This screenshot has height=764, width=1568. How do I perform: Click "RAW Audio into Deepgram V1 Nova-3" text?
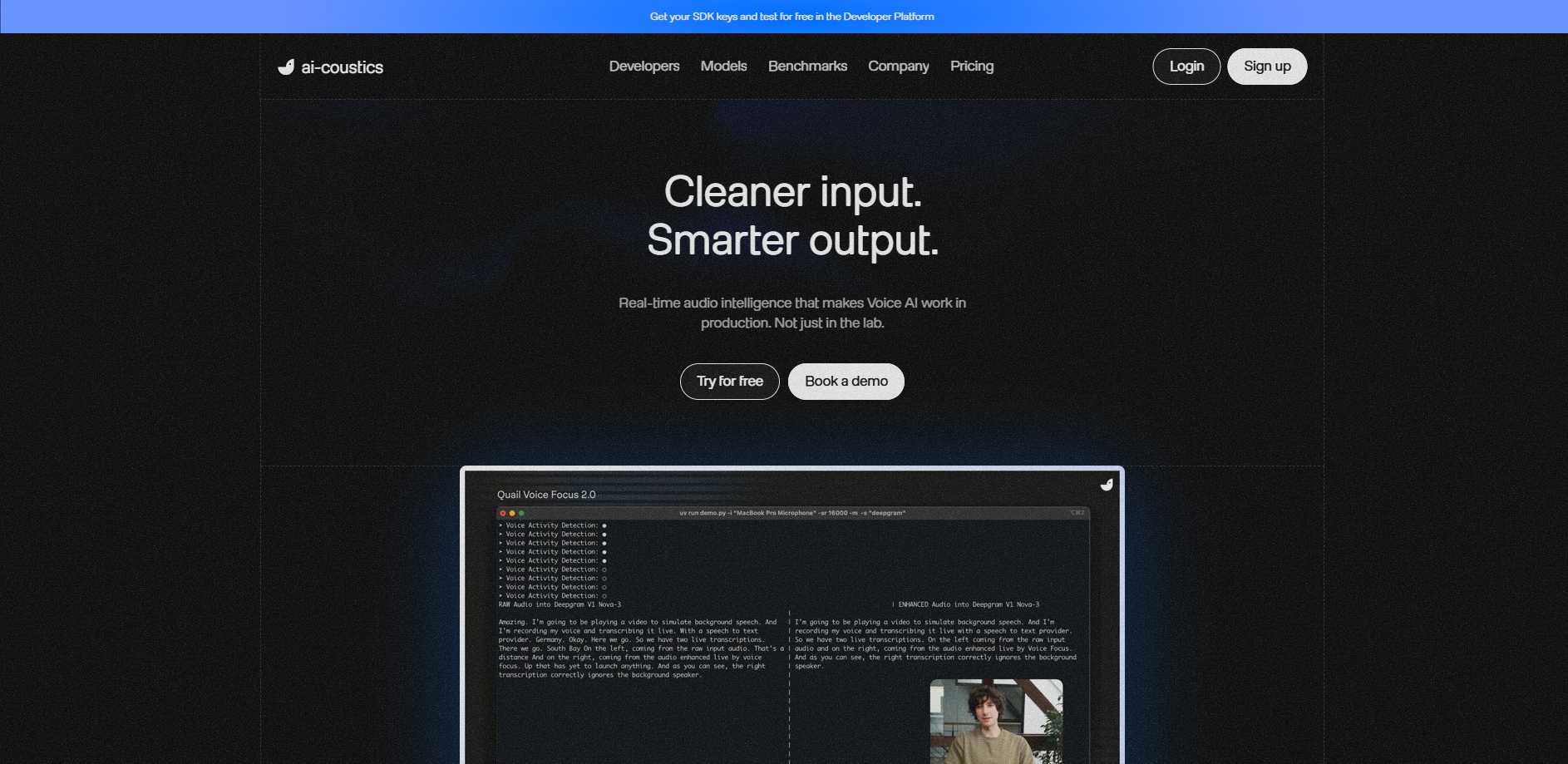click(560, 604)
